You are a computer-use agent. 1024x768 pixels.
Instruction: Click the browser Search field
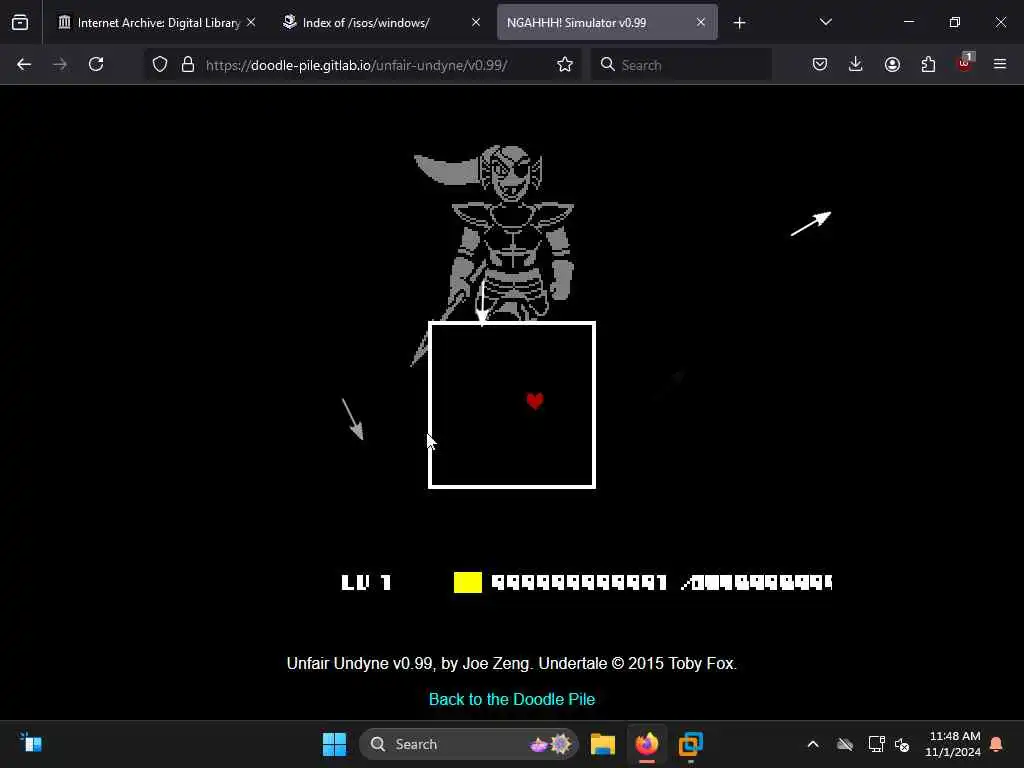(681, 65)
